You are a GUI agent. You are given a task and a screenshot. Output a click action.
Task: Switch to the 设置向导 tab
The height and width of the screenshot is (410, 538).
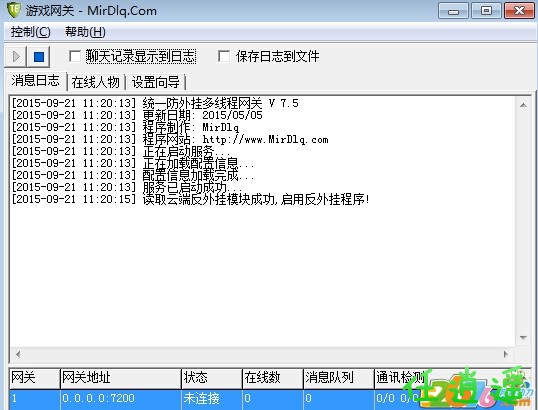point(156,82)
